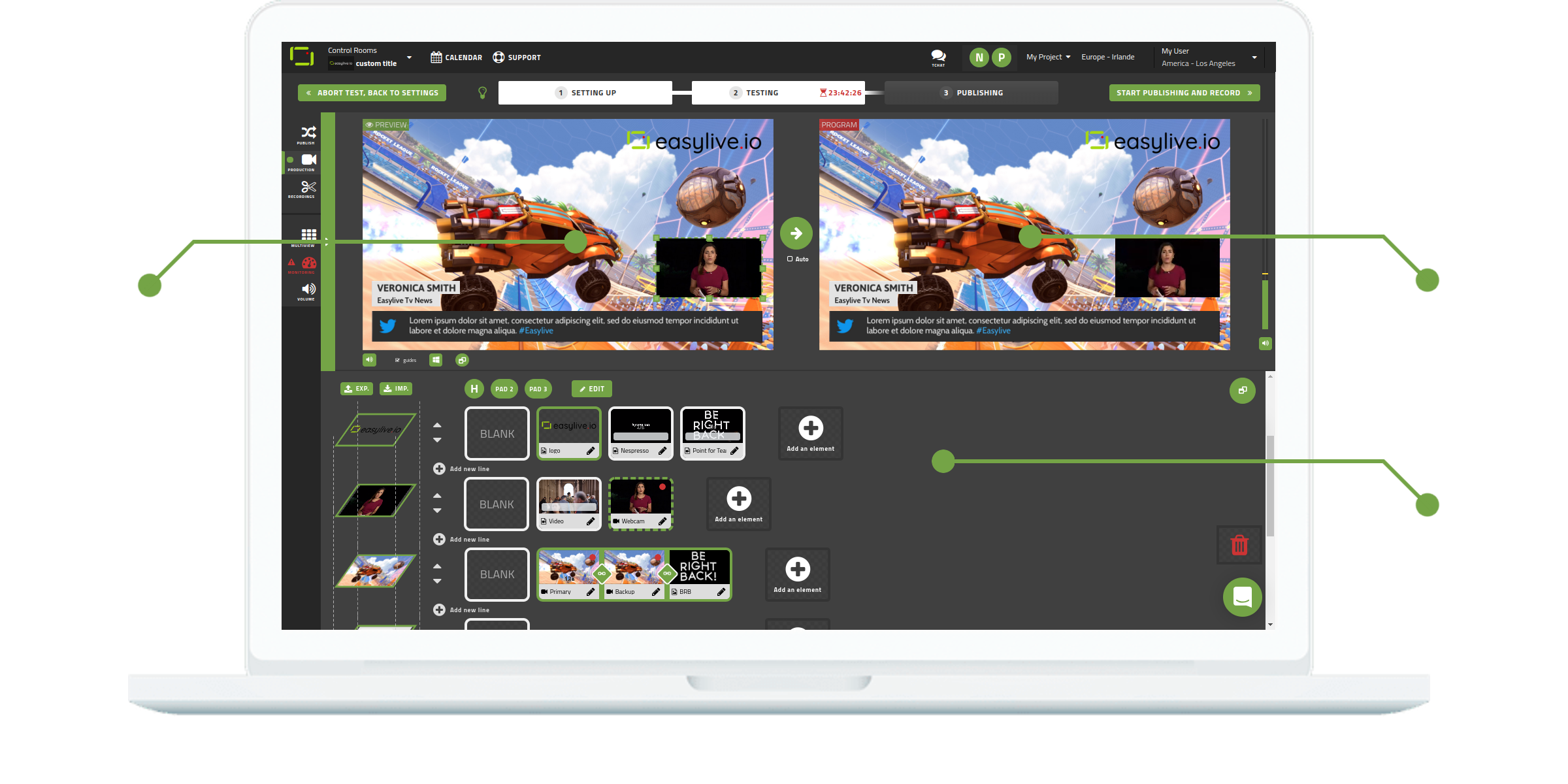Open the Calendar menu
The width and height of the screenshot is (1568, 784).
coord(456,57)
